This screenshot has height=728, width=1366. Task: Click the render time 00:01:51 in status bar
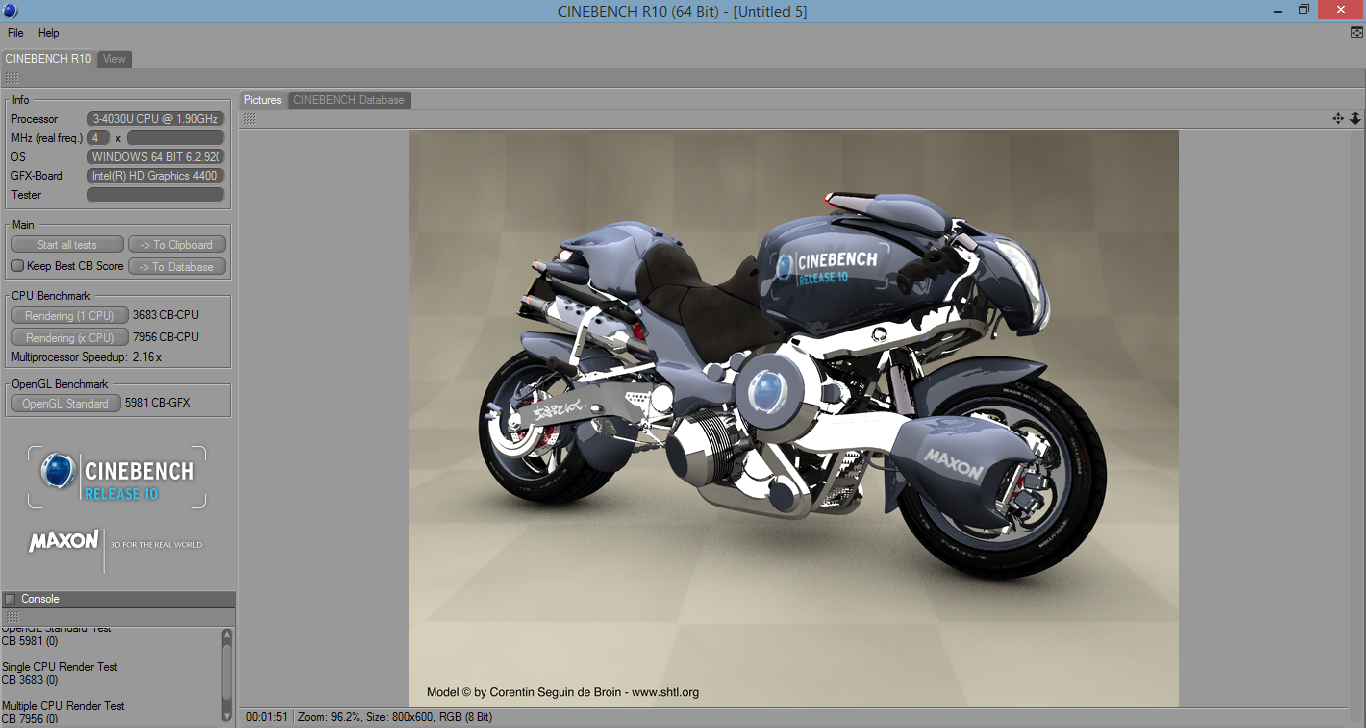click(x=267, y=717)
